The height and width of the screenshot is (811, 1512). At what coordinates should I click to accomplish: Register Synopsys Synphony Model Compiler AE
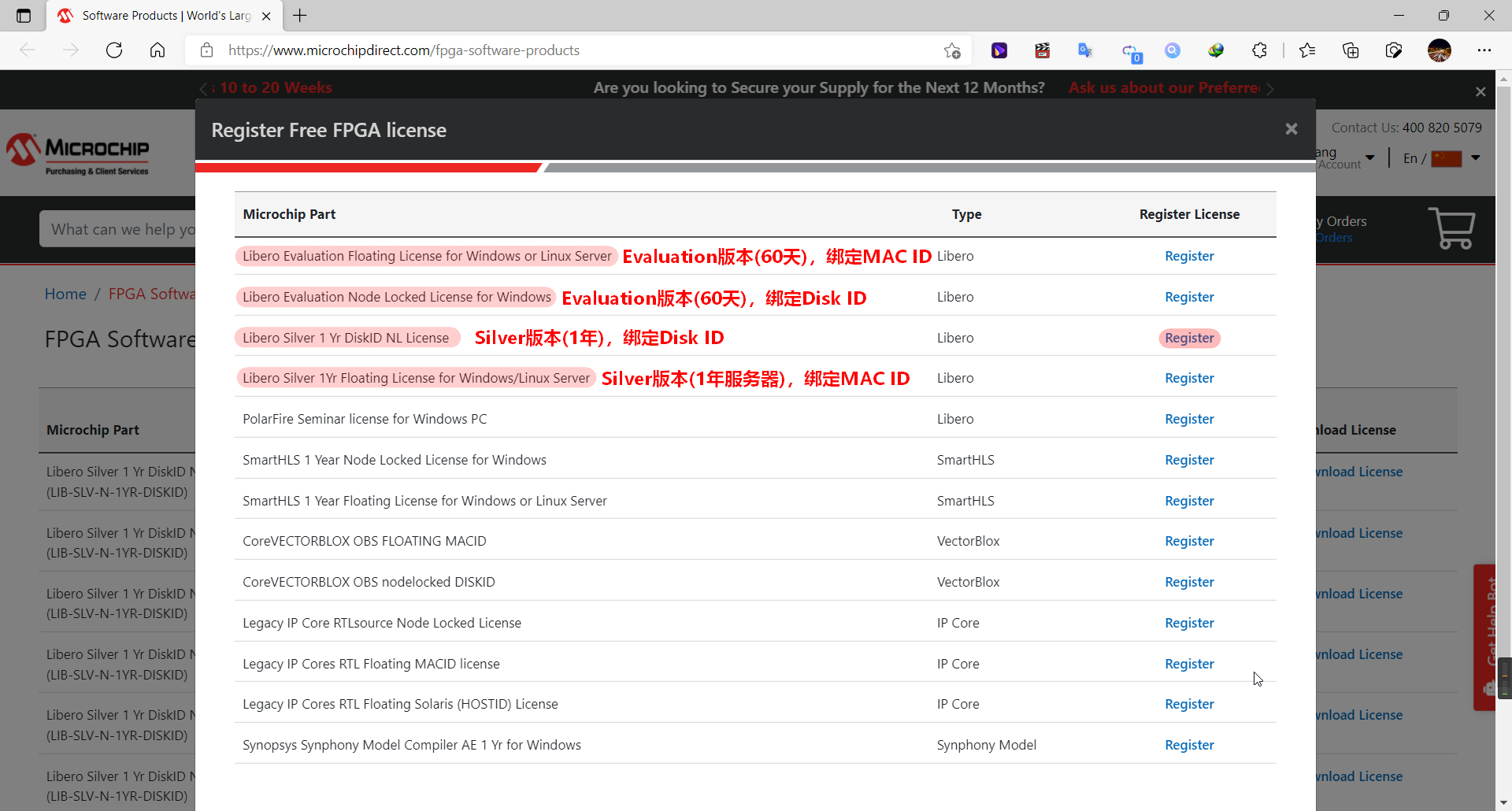1189,745
